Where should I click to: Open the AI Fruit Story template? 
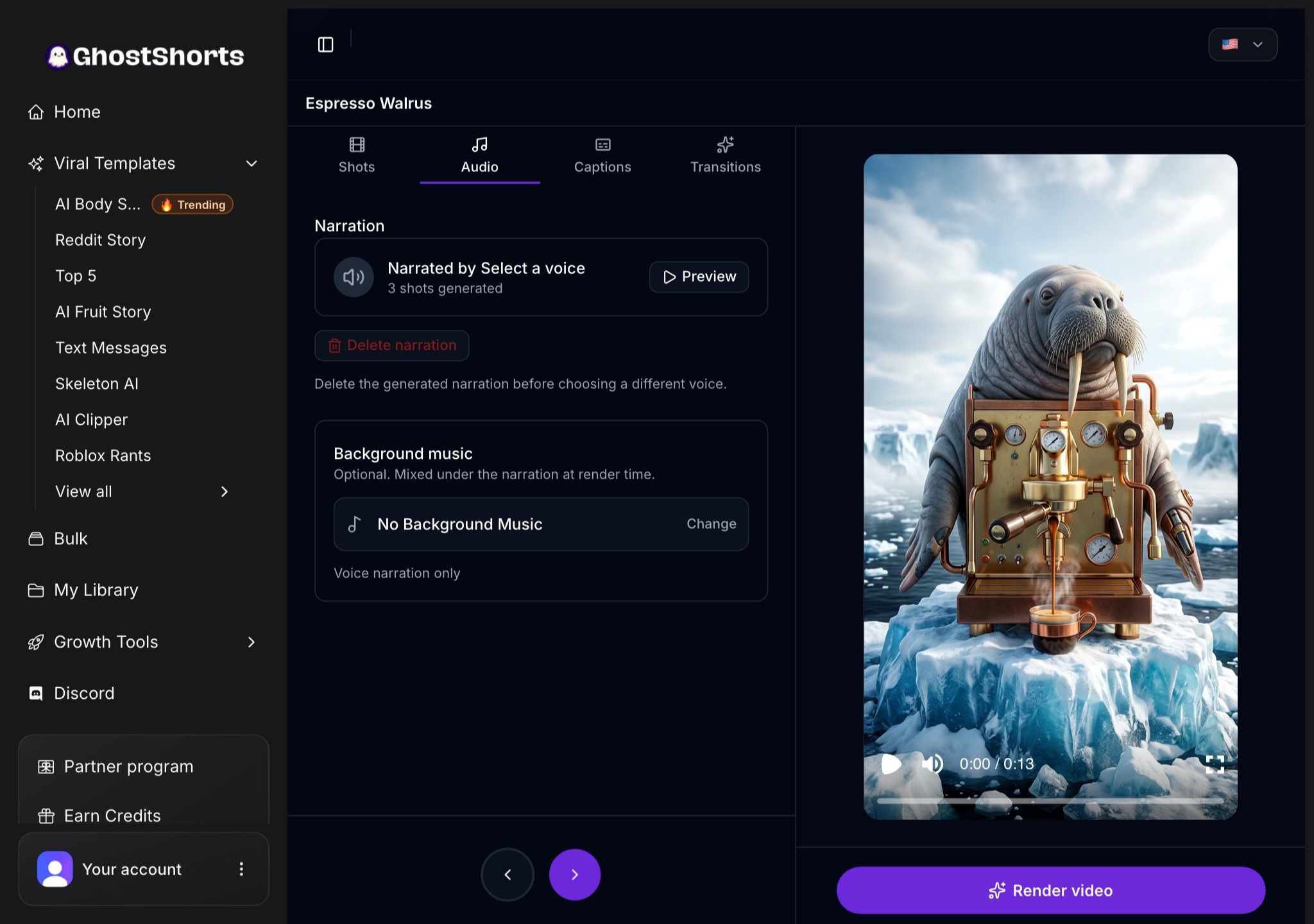pyautogui.click(x=103, y=312)
